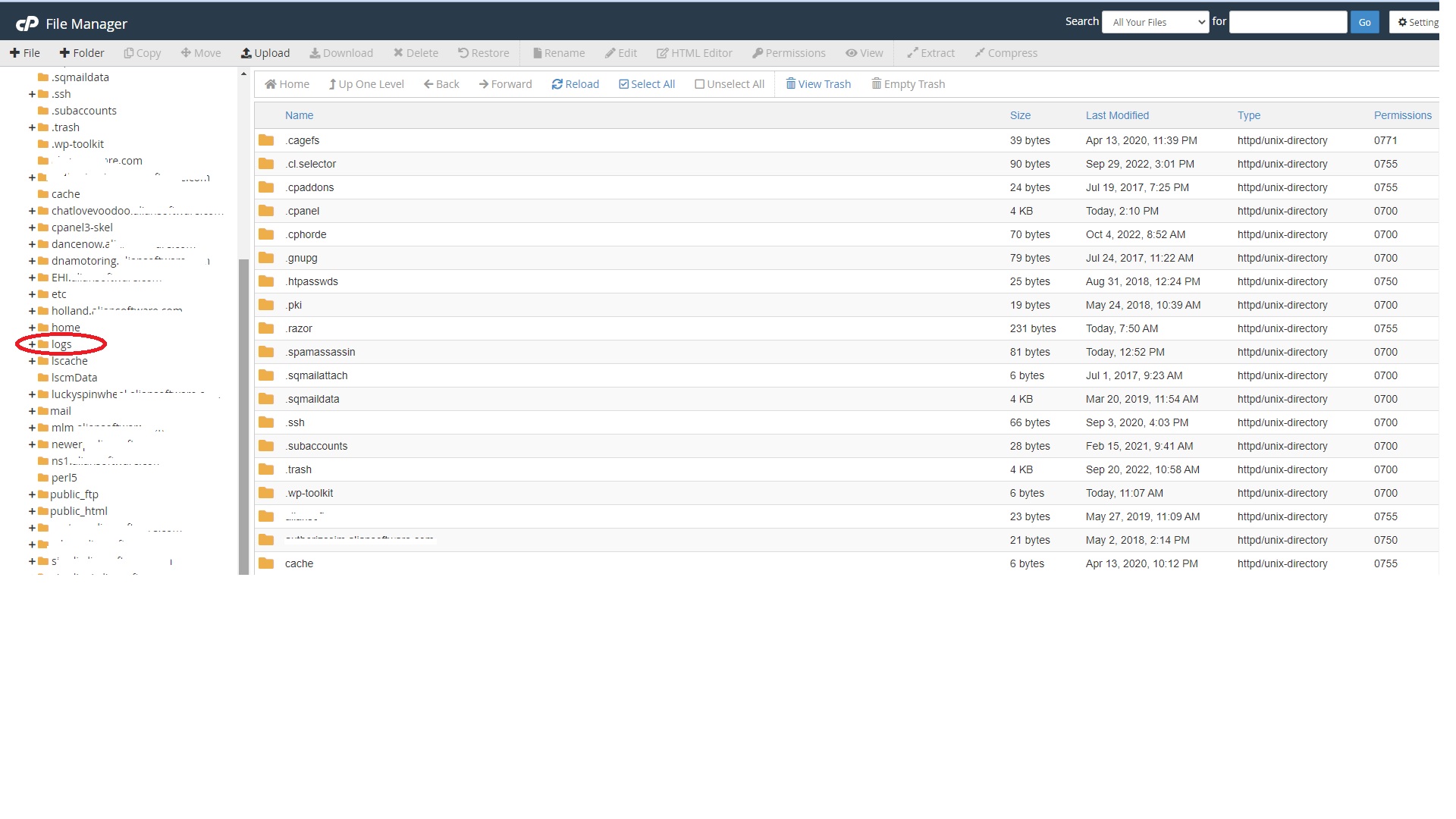Select the .spamassassin folder row
This screenshot has height=819, width=1456.
point(846,352)
